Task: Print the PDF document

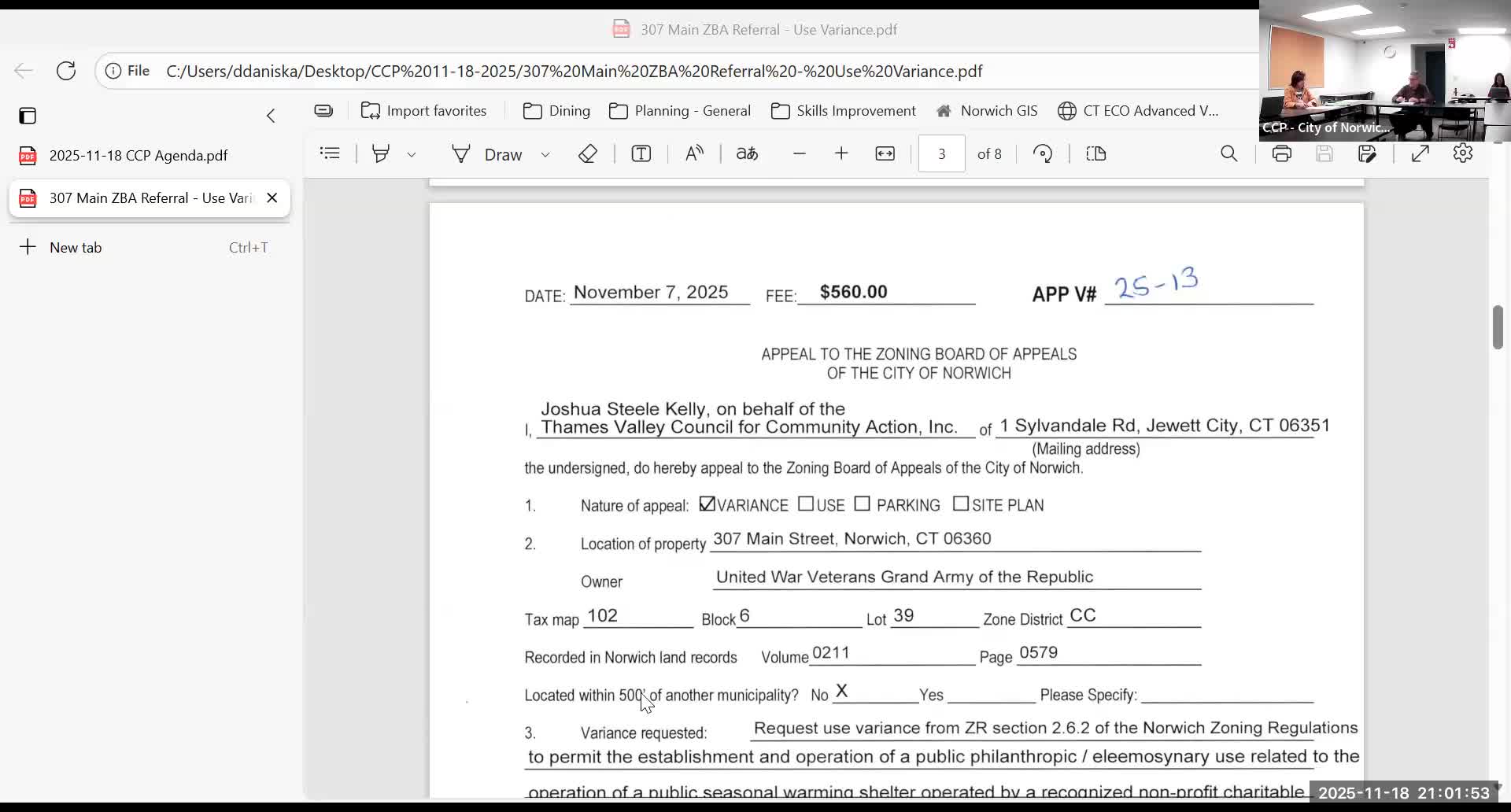Action: (x=1282, y=154)
